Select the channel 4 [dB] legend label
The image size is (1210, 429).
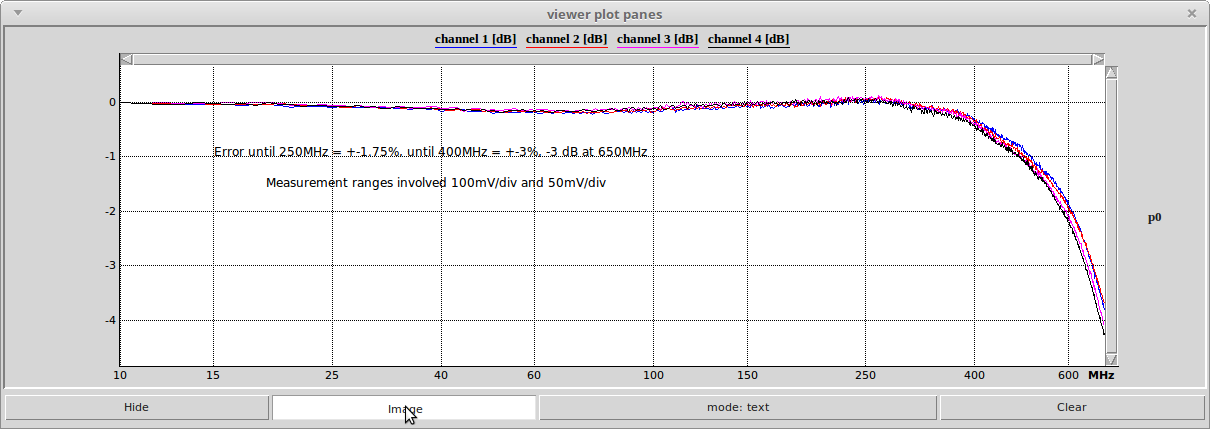(x=748, y=39)
